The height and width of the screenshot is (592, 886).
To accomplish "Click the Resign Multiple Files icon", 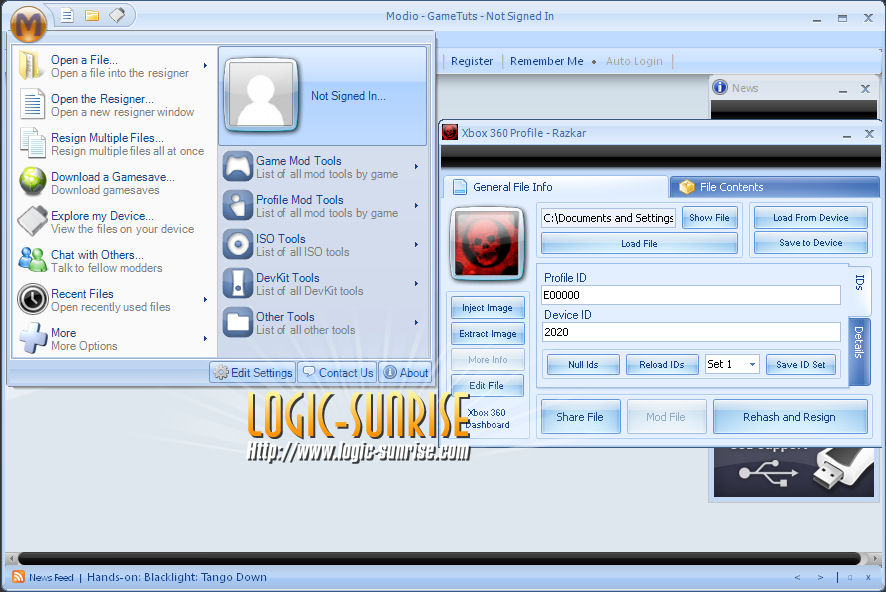I will (32, 143).
